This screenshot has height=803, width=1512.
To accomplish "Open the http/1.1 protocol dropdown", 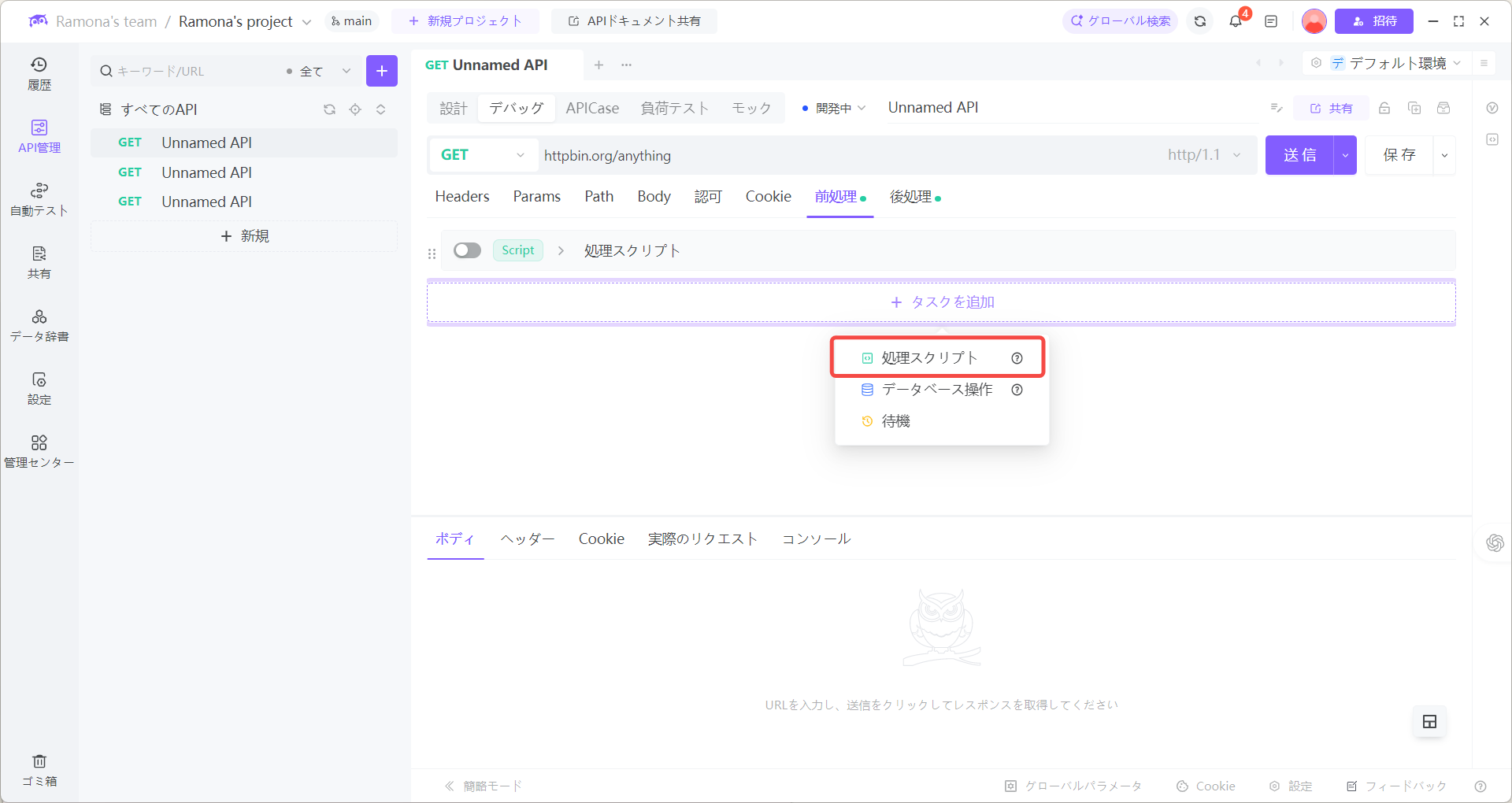I will tap(1203, 155).
